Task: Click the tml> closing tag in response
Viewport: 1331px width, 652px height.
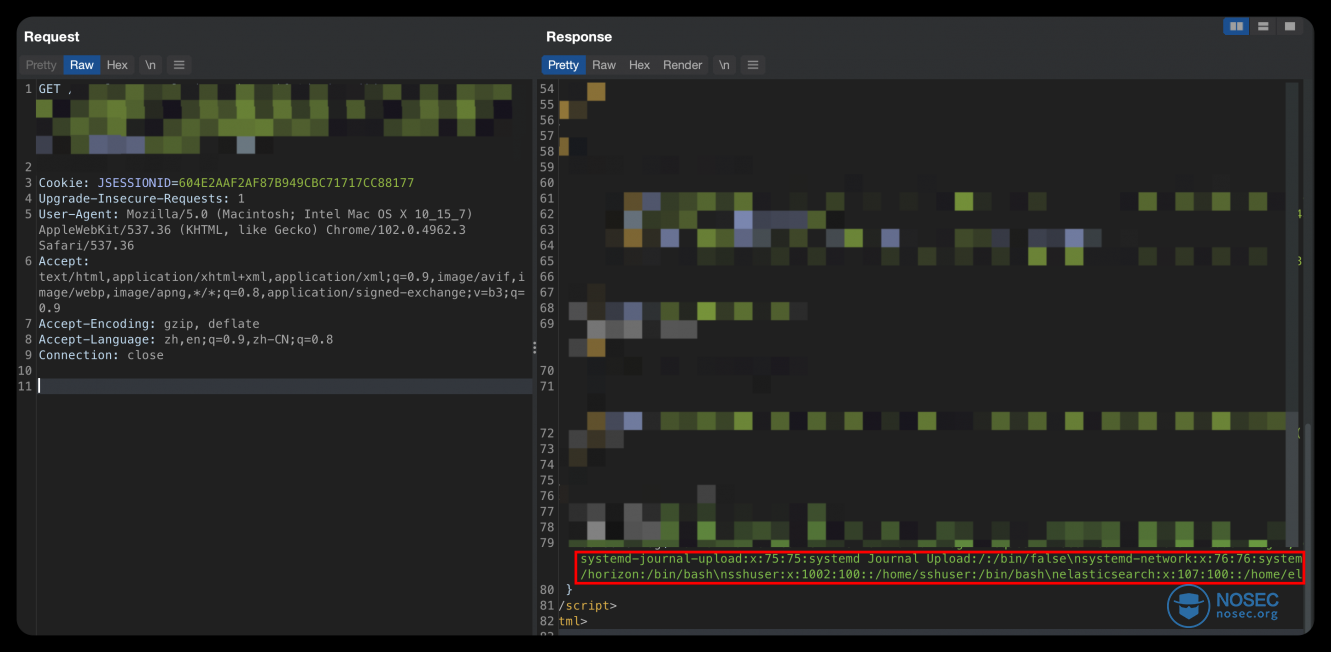Action: [573, 621]
